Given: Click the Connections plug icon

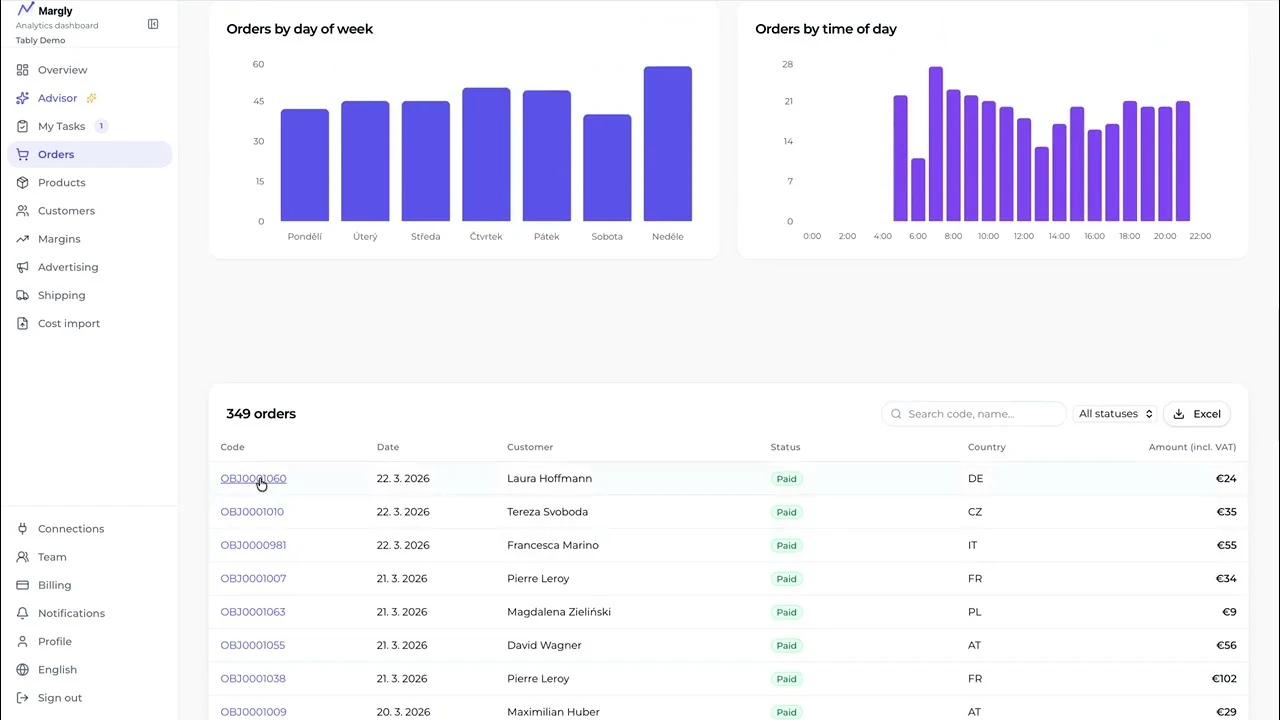Looking at the screenshot, I should pos(23,529).
